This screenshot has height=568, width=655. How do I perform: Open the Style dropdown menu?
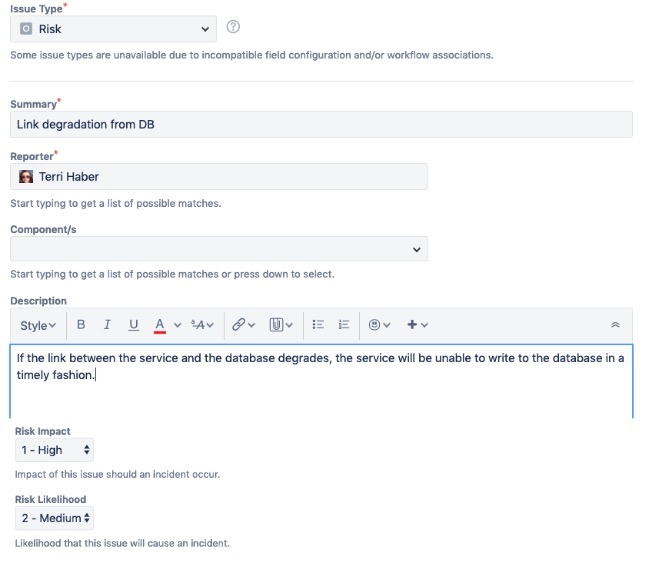pos(38,325)
